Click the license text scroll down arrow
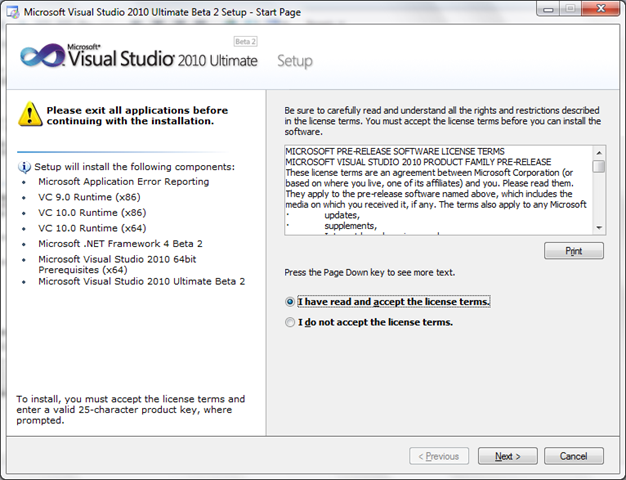 click(x=599, y=228)
